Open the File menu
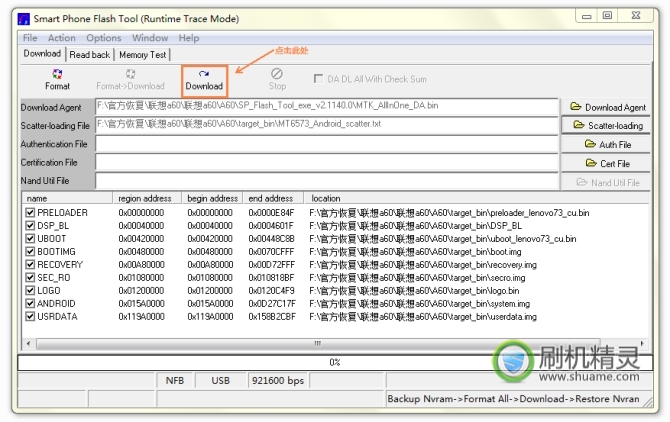The height and width of the screenshot is (422, 670). (30, 38)
